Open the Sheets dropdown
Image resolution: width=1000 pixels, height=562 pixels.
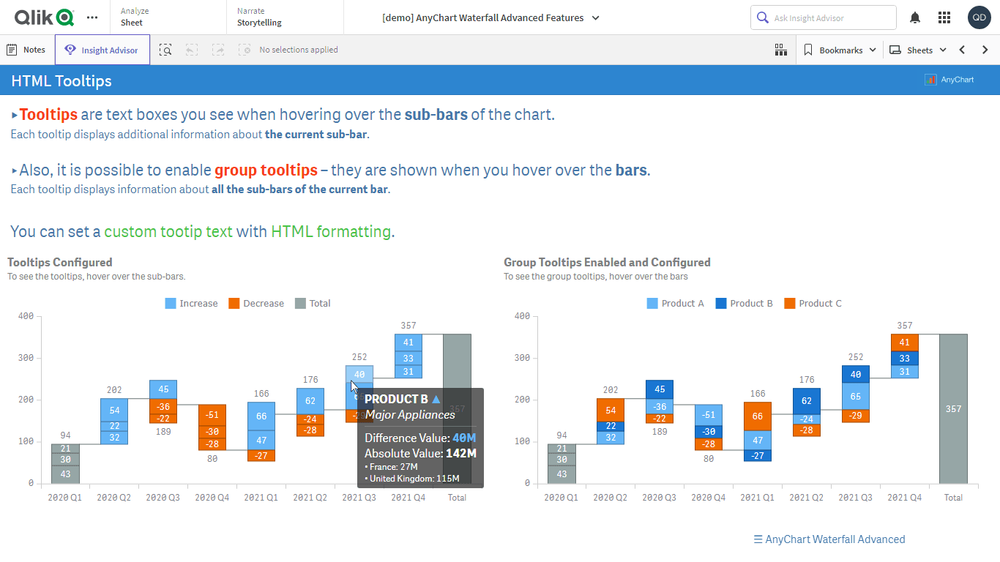click(x=916, y=50)
